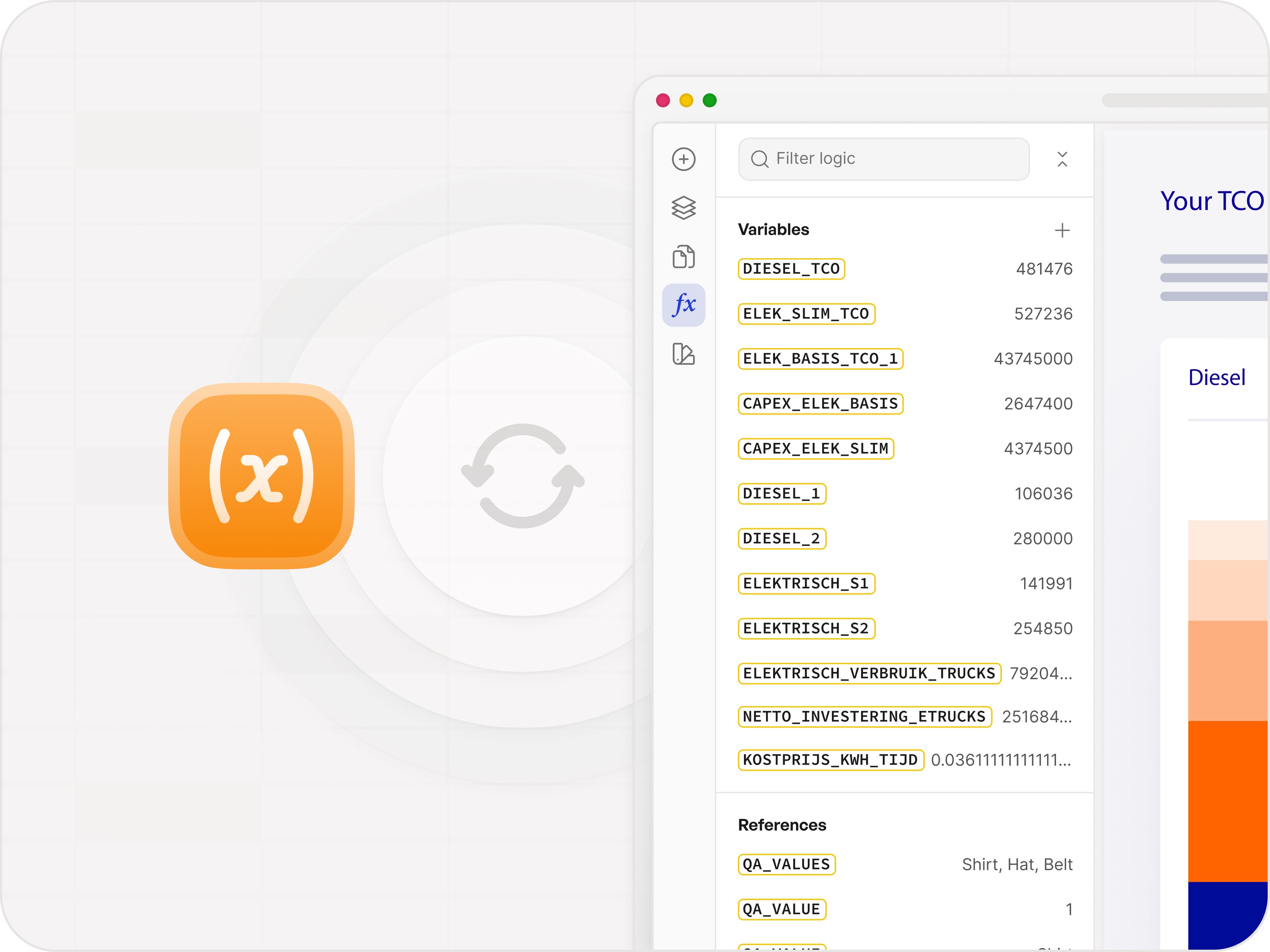Click the circular sync arrows icon
The width and height of the screenshot is (1270, 952).
523,476
